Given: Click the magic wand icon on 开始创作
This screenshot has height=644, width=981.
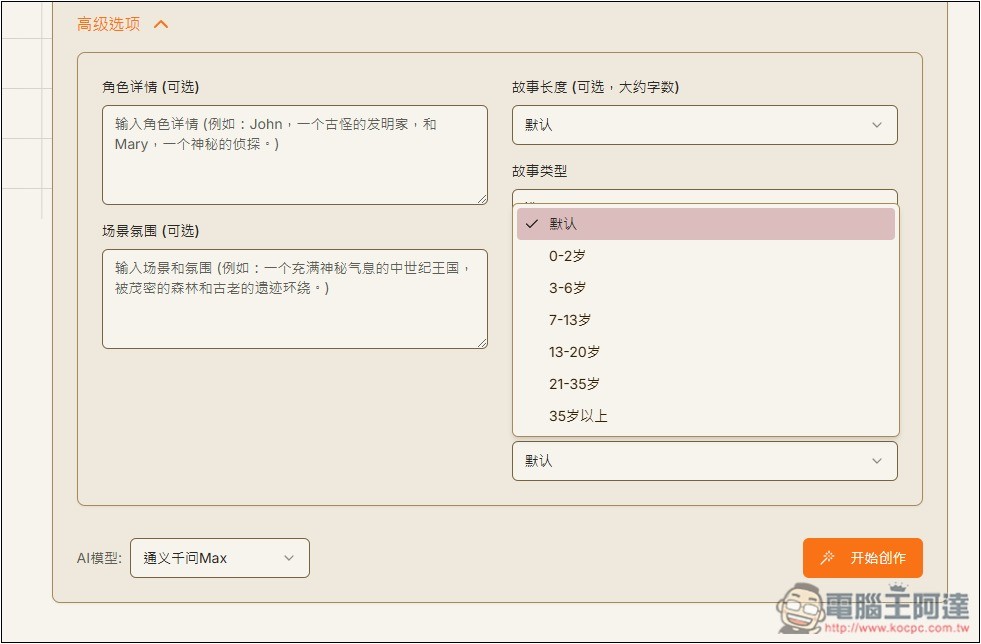Looking at the screenshot, I should [x=827, y=558].
